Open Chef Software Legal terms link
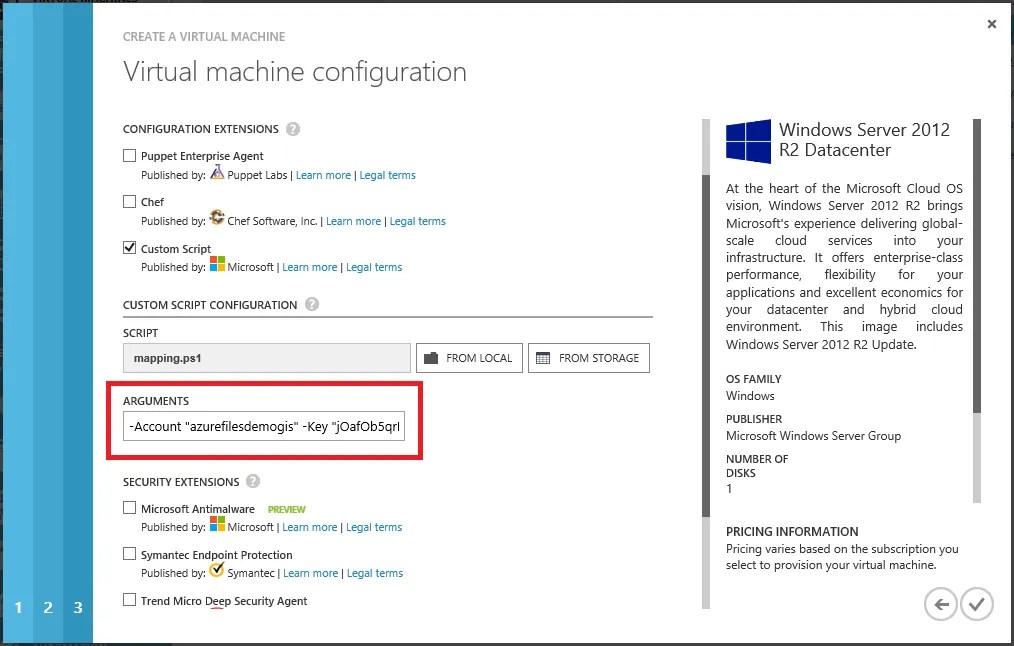1014x646 pixels. (418, 221)
